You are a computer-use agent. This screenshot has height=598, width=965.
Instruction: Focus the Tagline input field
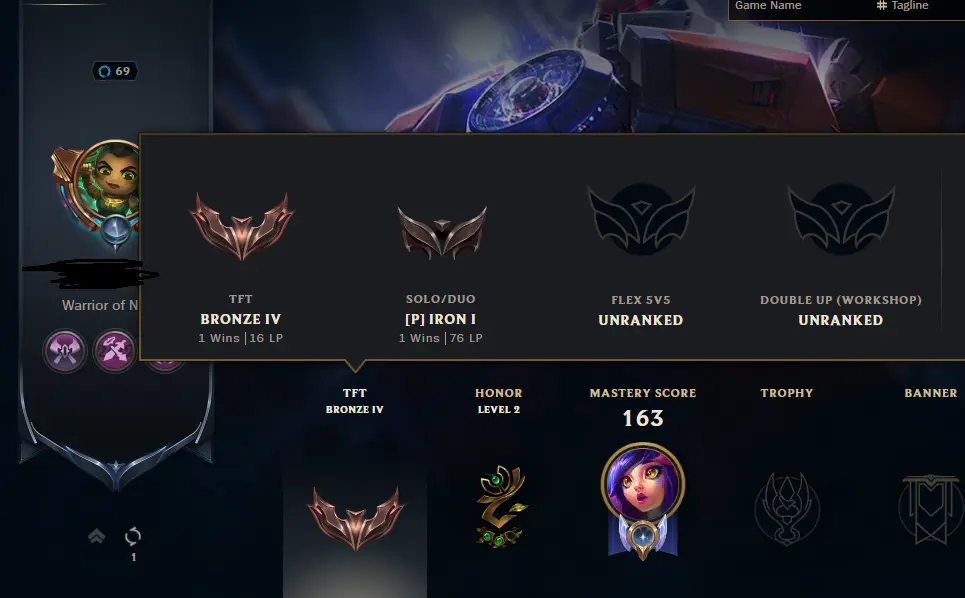(918, 7)
